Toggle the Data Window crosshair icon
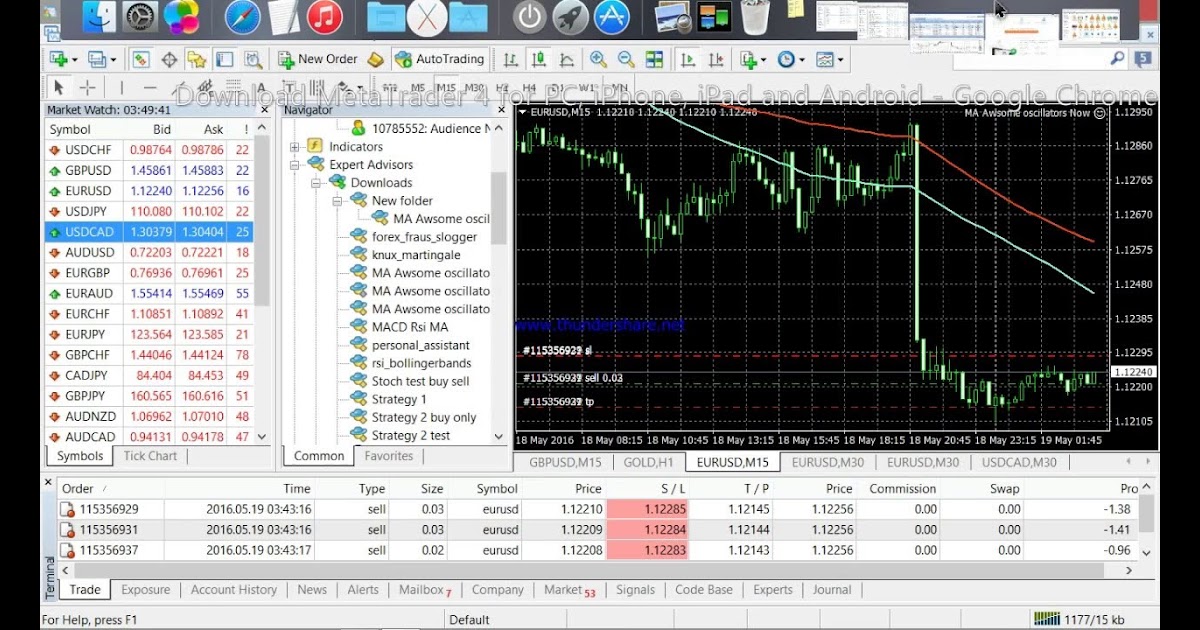The width and height of the screenshot is (1200, 630). 169,59
